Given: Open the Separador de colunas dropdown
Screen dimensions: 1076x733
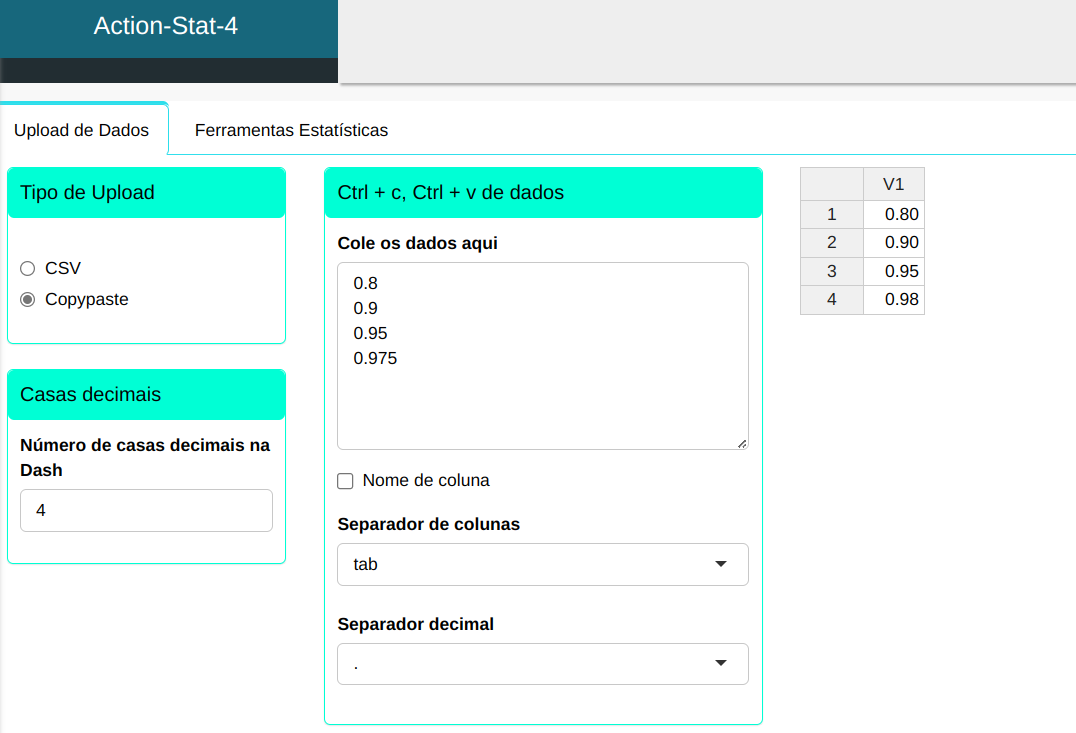Looking at the screenshot, I should (542, 564).
